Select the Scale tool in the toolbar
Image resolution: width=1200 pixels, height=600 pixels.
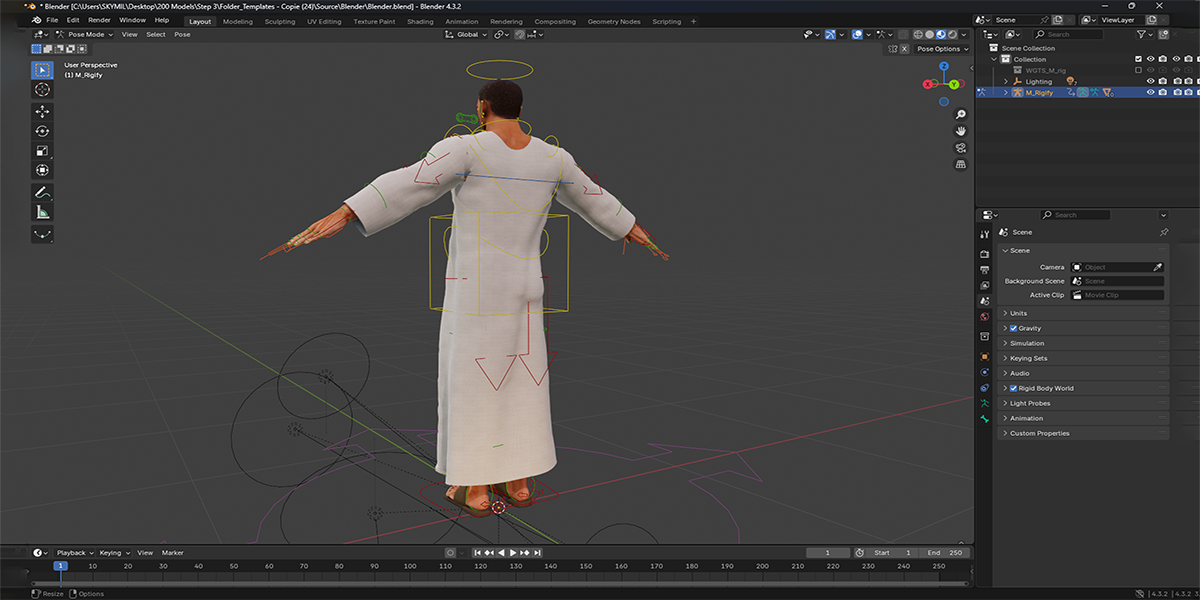click(x=42, y=151)
